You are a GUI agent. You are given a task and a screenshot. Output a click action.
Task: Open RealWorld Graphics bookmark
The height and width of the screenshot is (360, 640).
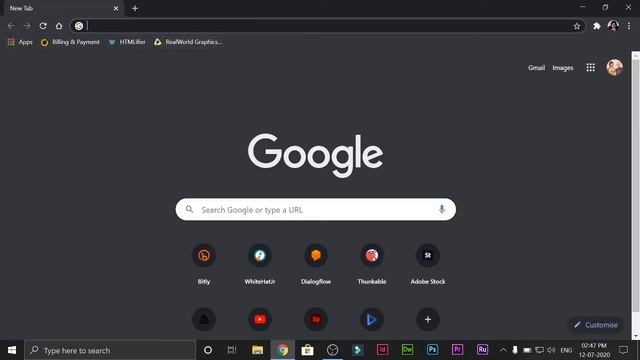point(188,42)
